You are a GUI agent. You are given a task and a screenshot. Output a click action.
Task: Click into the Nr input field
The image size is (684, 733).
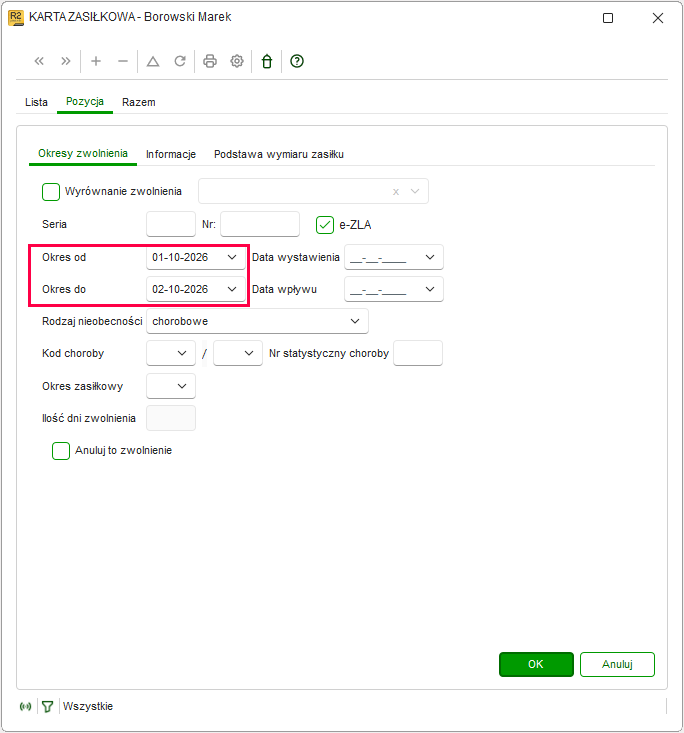coord(260,224)
